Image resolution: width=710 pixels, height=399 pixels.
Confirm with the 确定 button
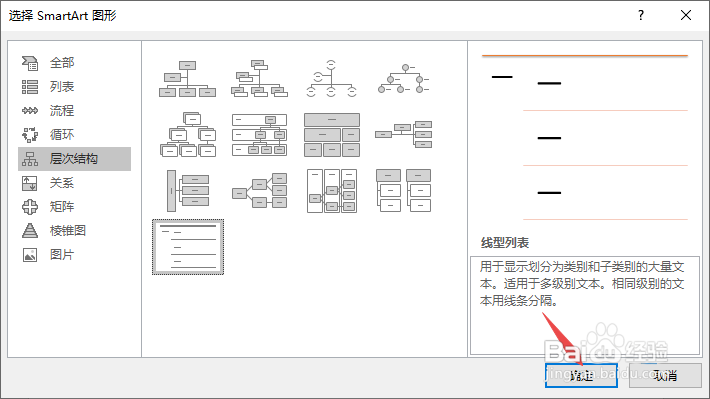581,375
